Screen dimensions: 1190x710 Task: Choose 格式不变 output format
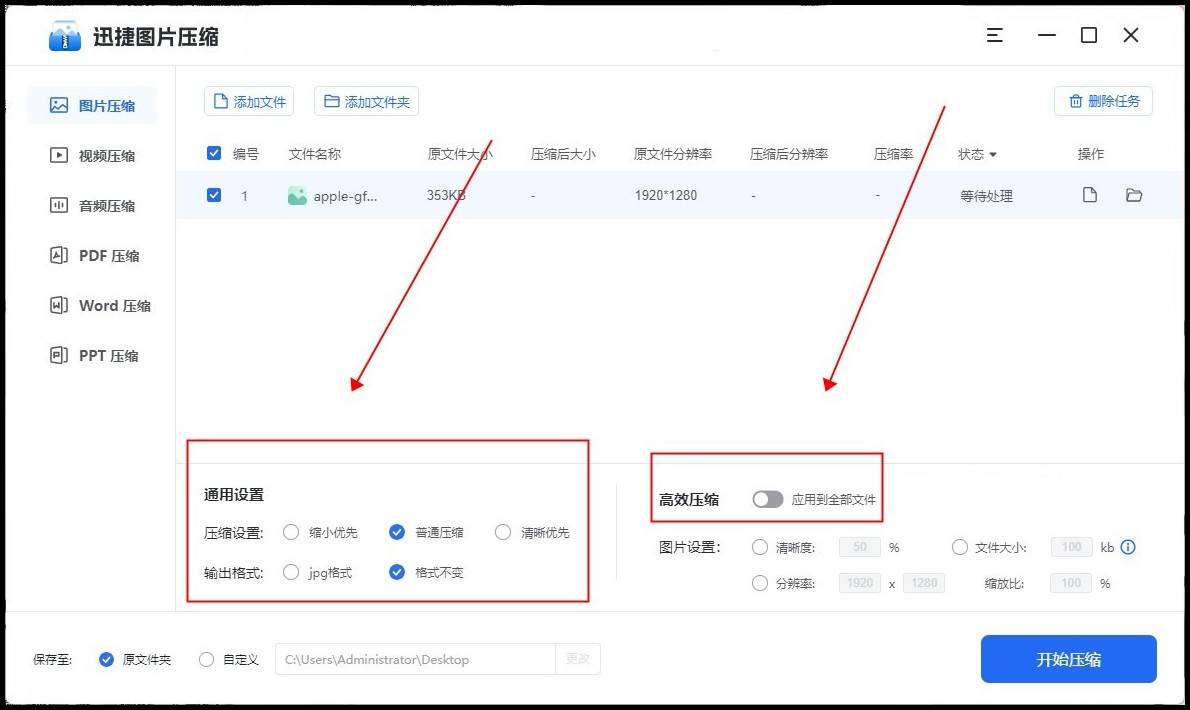pos(397,573)
